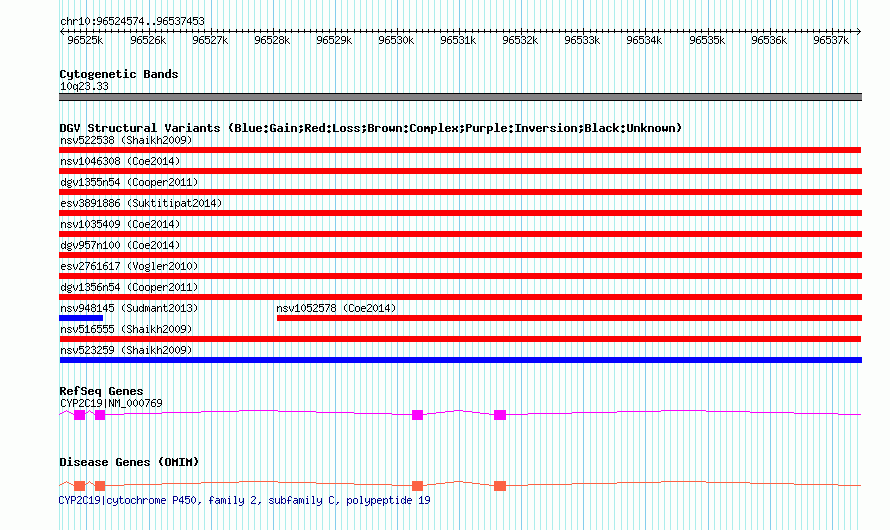Click the red loss bar under nsv516555 (Shaikh2009)

[x=460, y=339]
